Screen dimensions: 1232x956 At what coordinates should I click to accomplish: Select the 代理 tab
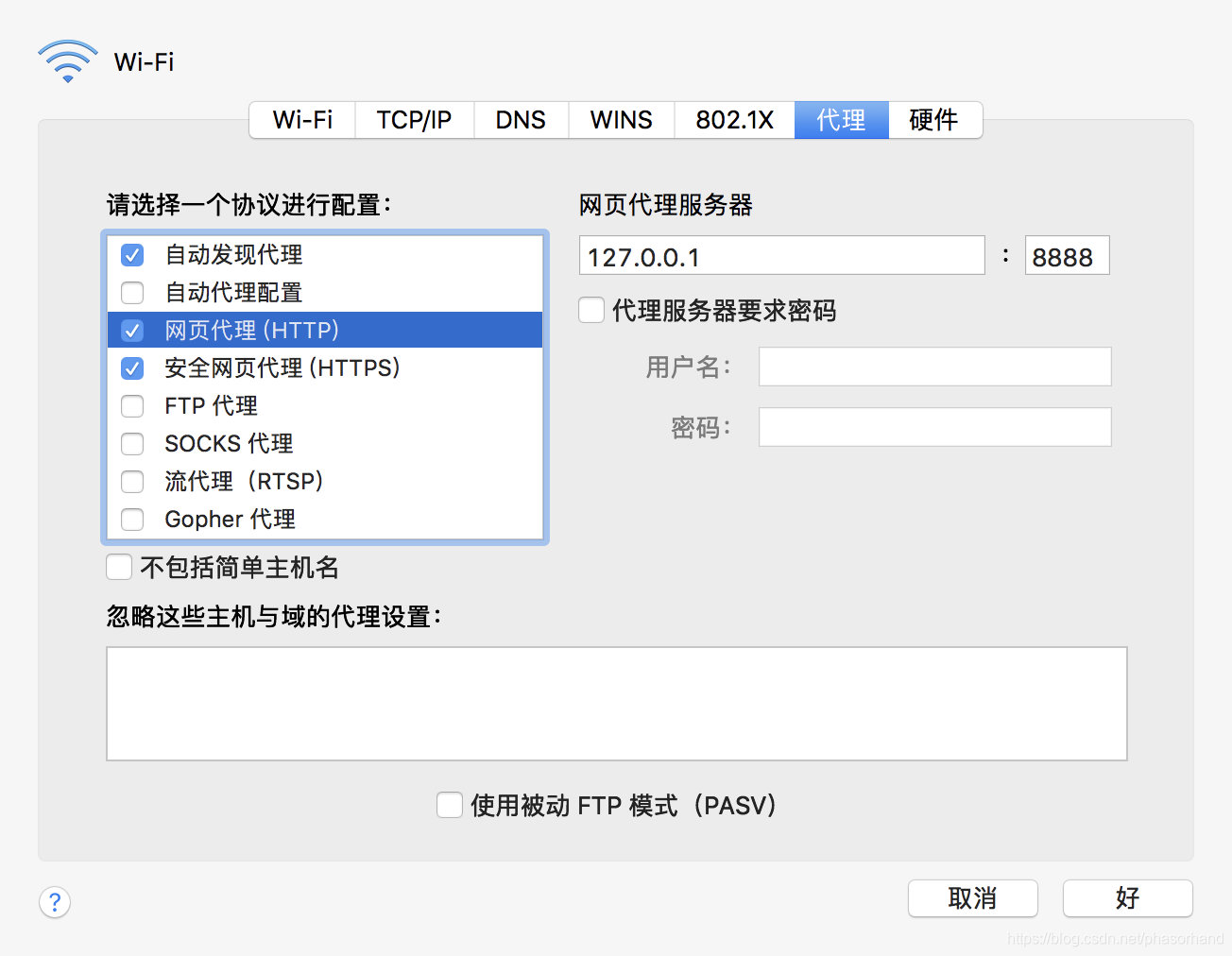[x=841, y=120]
